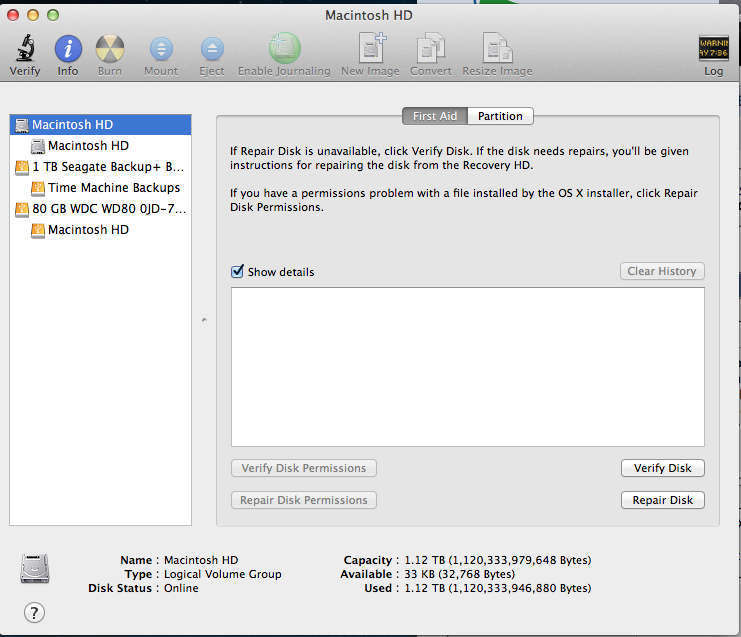Click the Mount toolbar icon
The height and width of the screenshot is (637, 741).
coord(161,49)
